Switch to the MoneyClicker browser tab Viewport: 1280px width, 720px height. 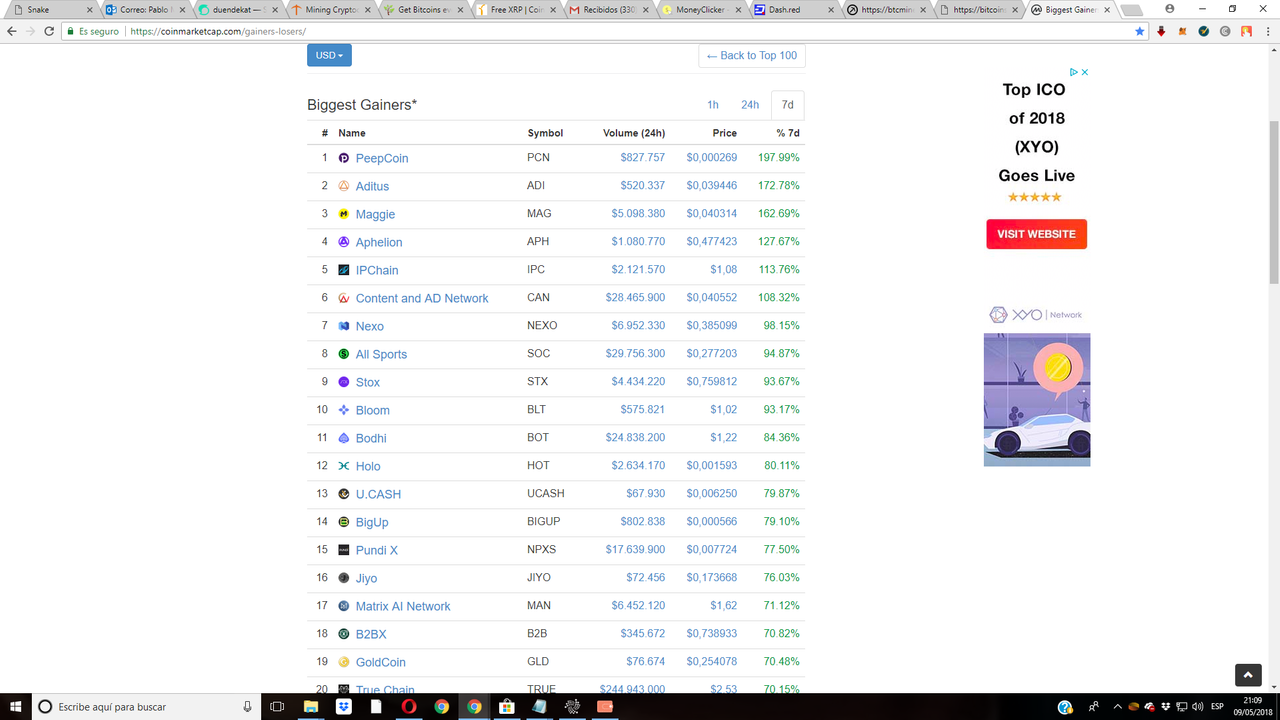click(701, 9)
